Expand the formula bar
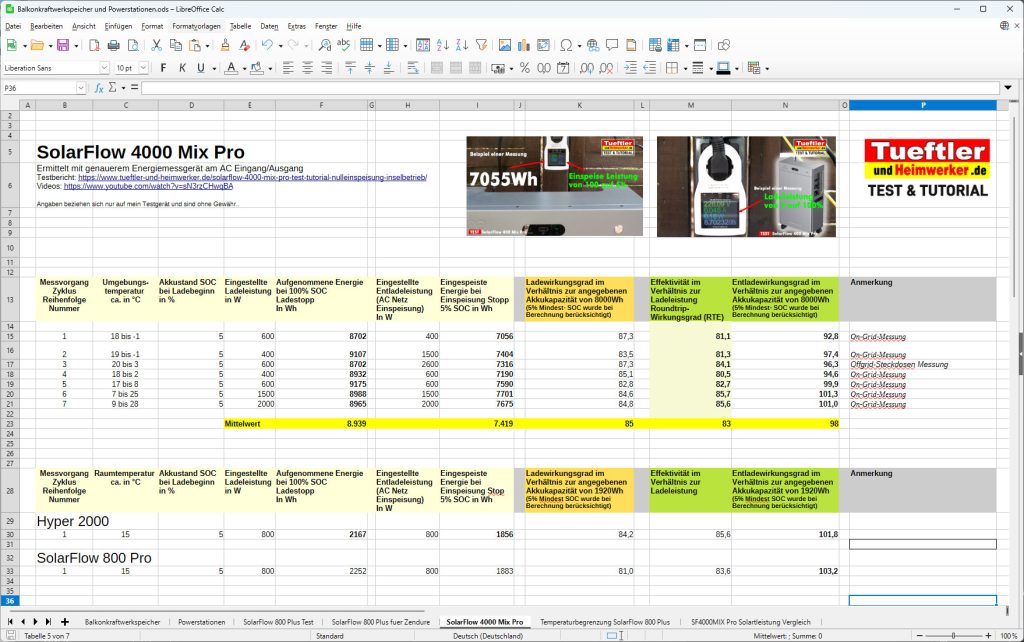This screenshot has width=1024, height=642. pos(1008,88)
